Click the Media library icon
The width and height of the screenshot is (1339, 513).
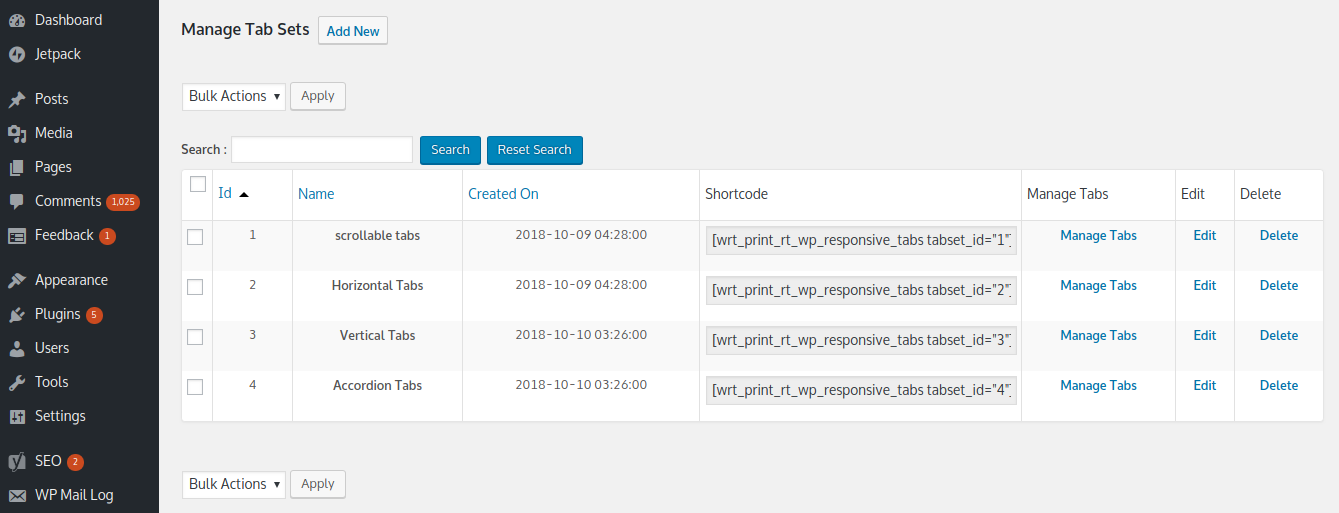(17, 133)
